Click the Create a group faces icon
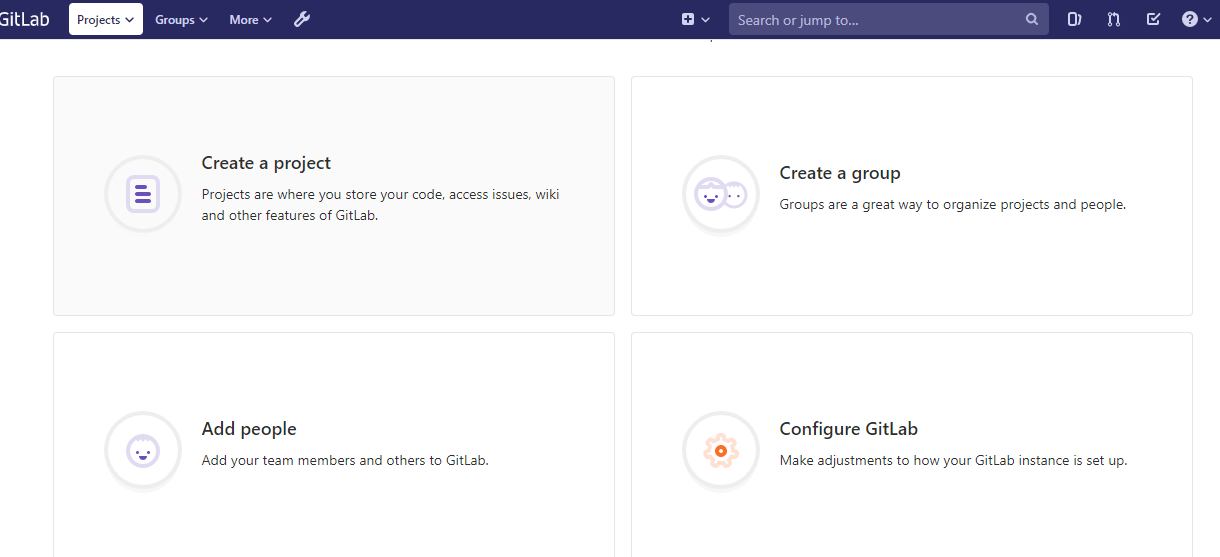The height and width of the screenshot is (557, 1220). click(721, 194)
